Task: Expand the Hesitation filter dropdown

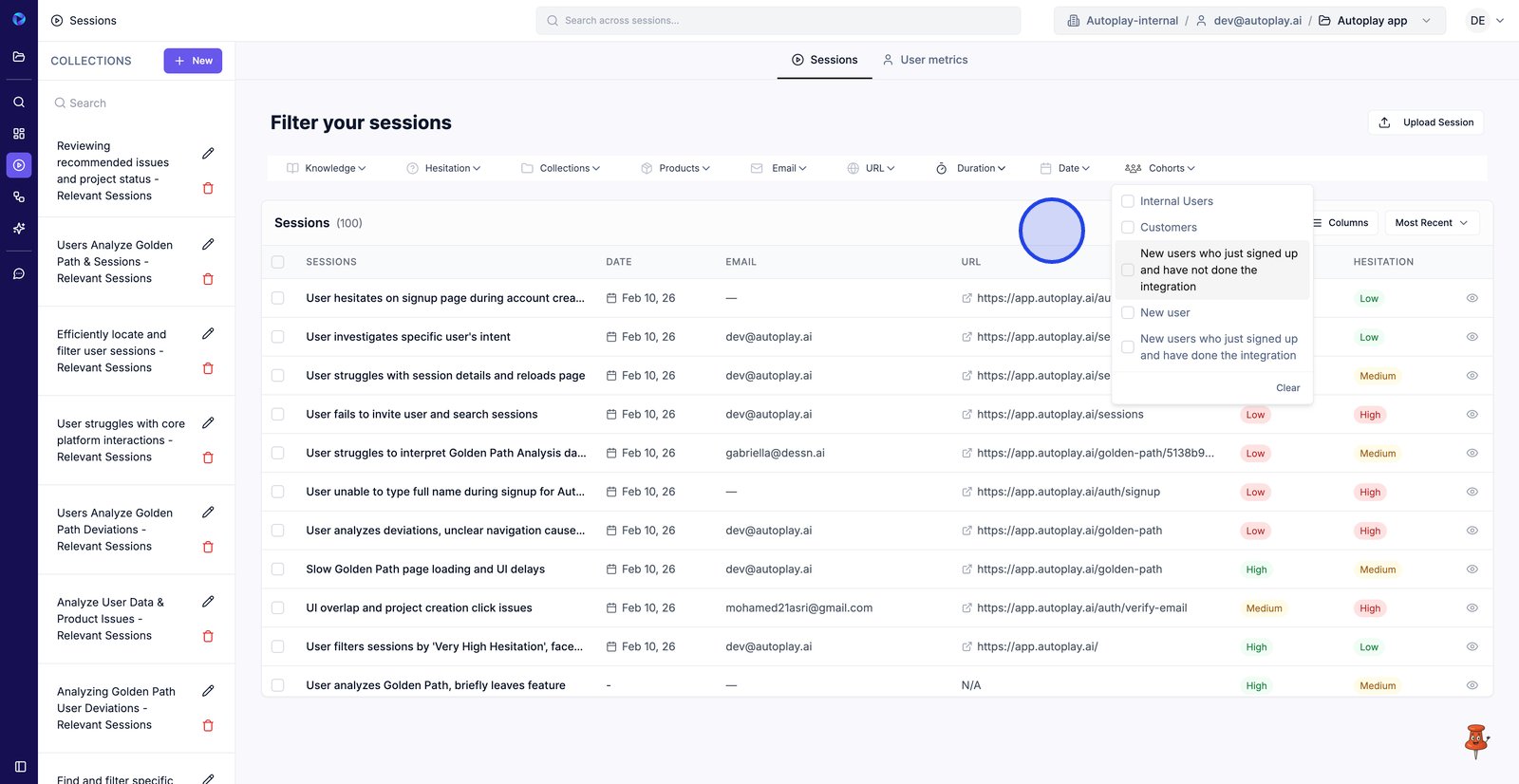Action: [x=443, y=168]
